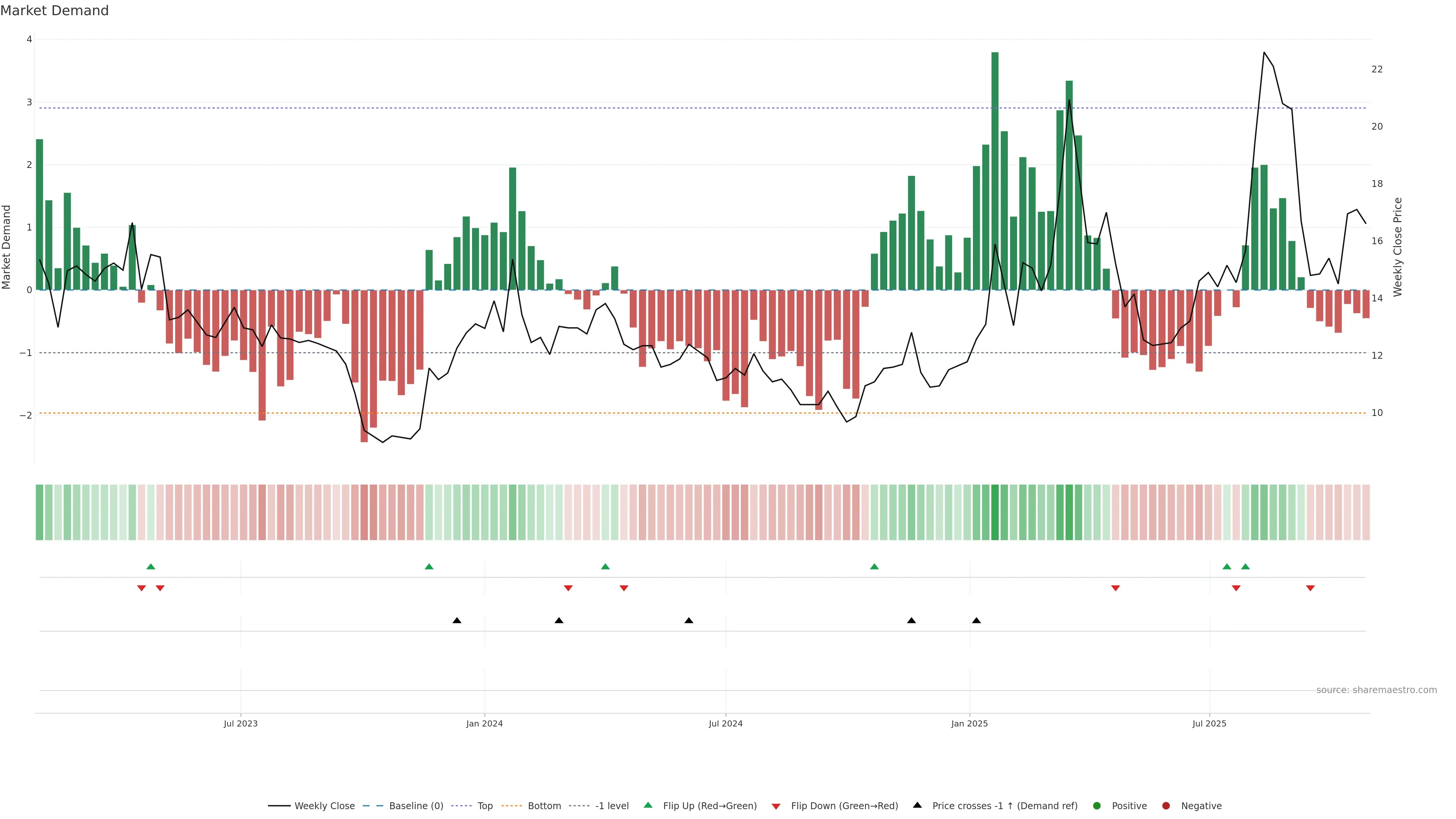Click the green Positive legend dot
The height and width of the screenshot is (819, 1456).
pos(1097,806)
